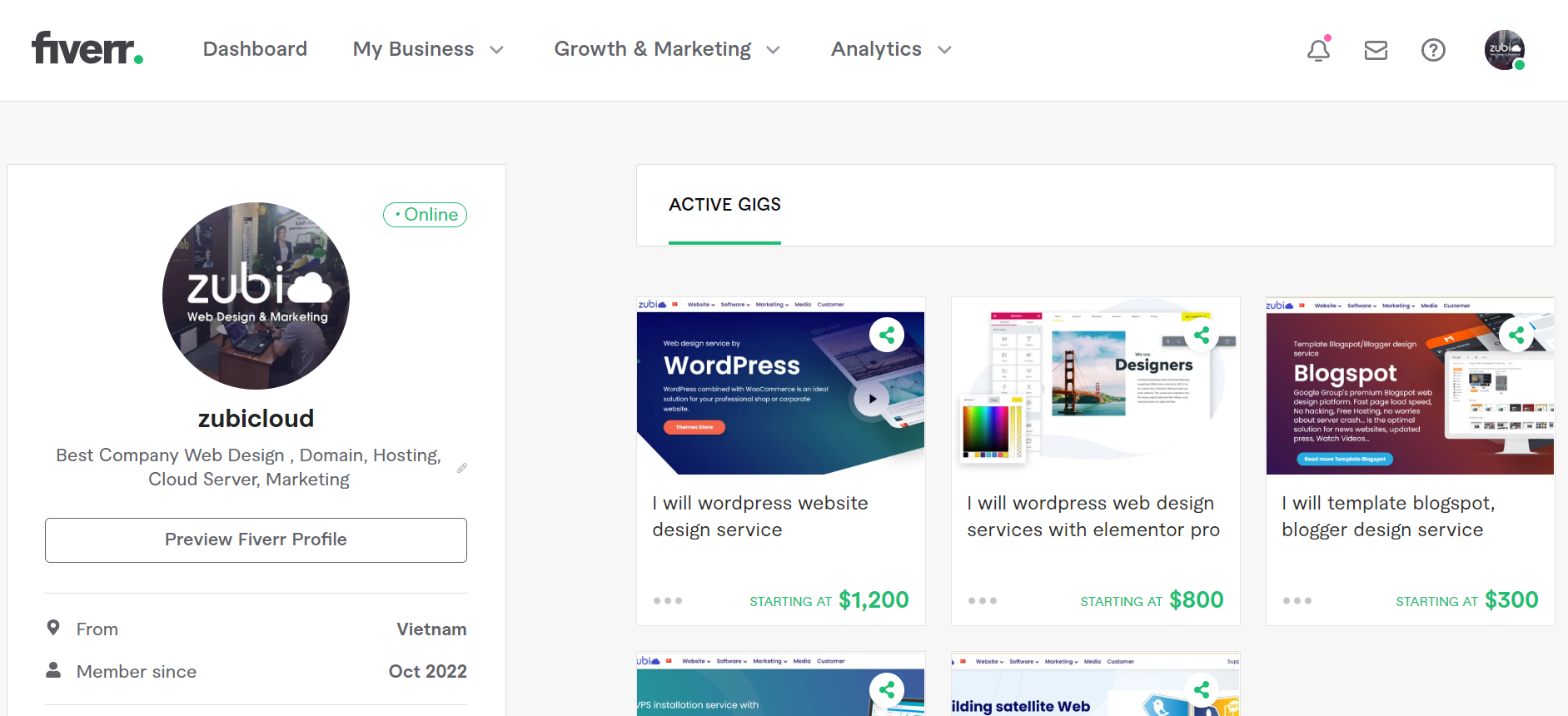This screenshot has height=716, width=1568.
Task: Open 'wordpress web design services with elementor pro'
Action: tap(1093, 516)
